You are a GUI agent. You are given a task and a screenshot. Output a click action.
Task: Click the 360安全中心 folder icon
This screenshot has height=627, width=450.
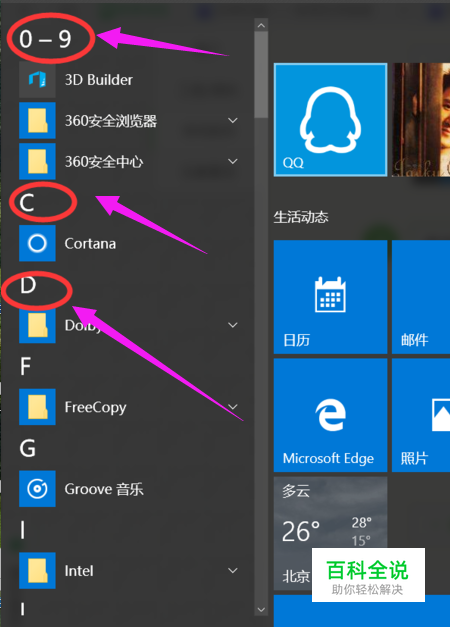37,161
